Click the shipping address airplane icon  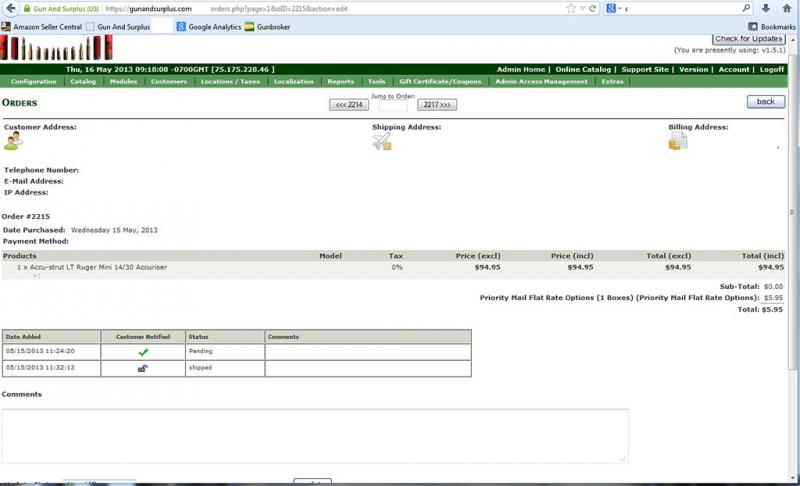click(382, 141)
